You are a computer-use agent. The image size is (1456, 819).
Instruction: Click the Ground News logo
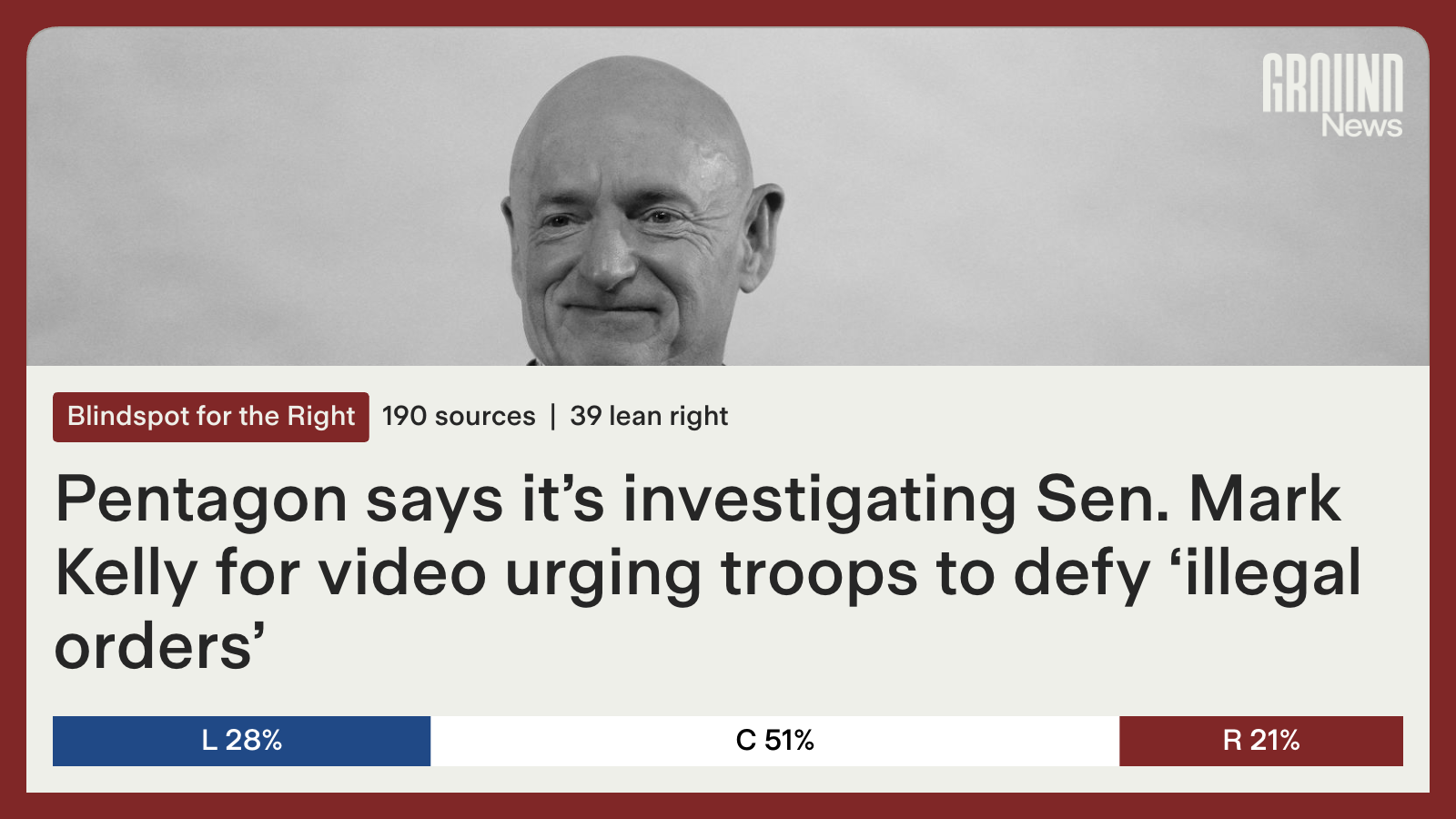click(1332, 95)
